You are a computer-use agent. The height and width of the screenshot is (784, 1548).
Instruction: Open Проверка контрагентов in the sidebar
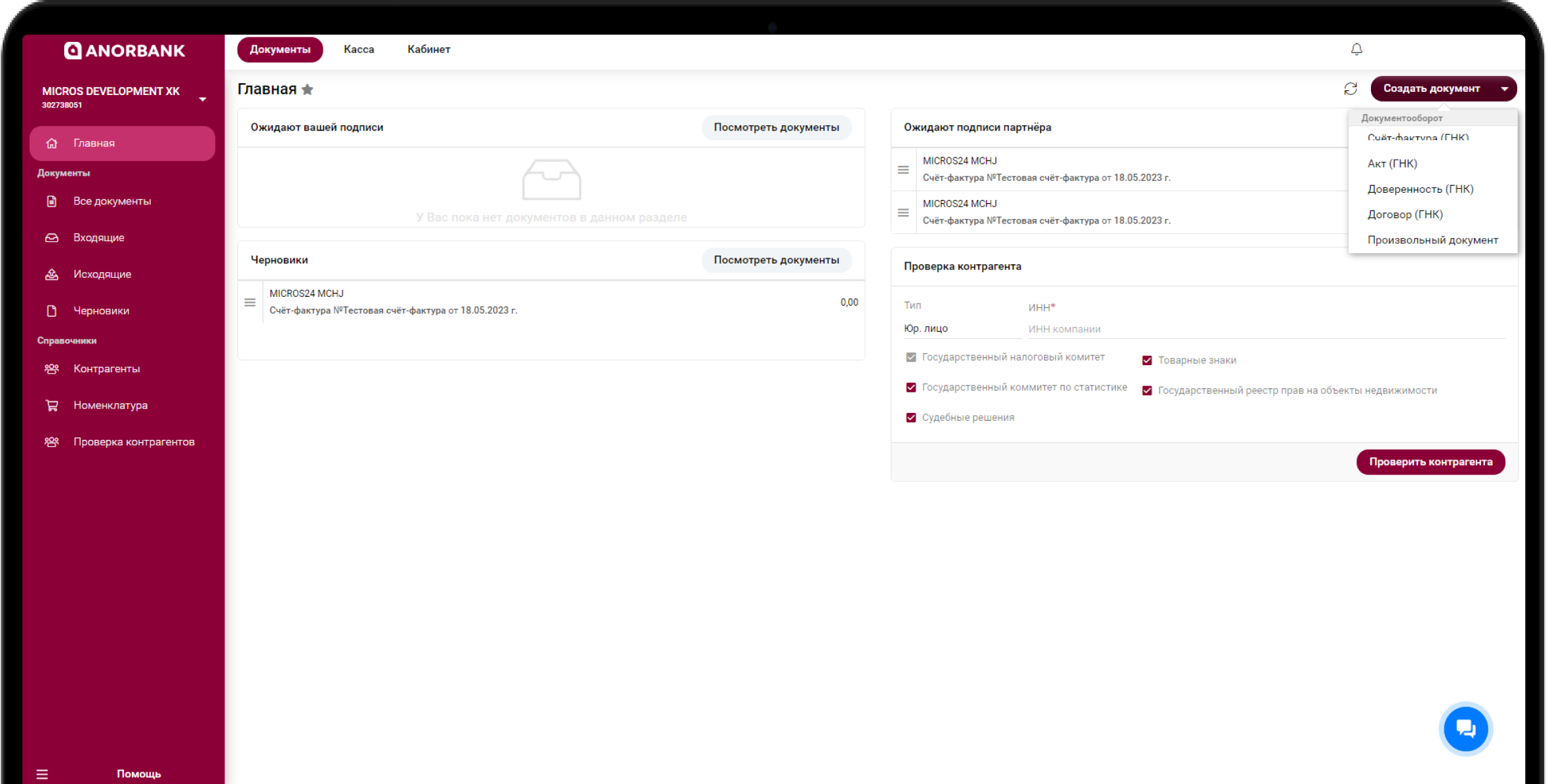tap(122, 442)
